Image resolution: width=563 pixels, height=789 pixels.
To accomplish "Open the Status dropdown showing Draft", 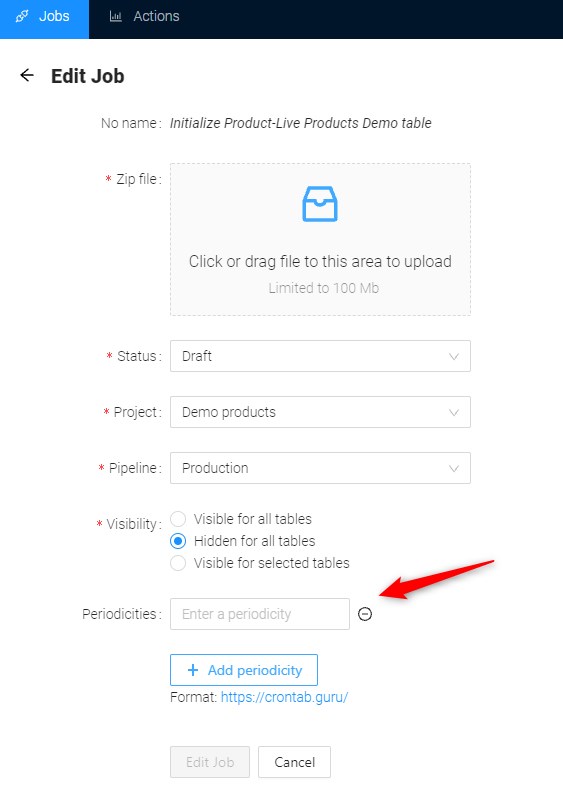I will pos(320,356).
